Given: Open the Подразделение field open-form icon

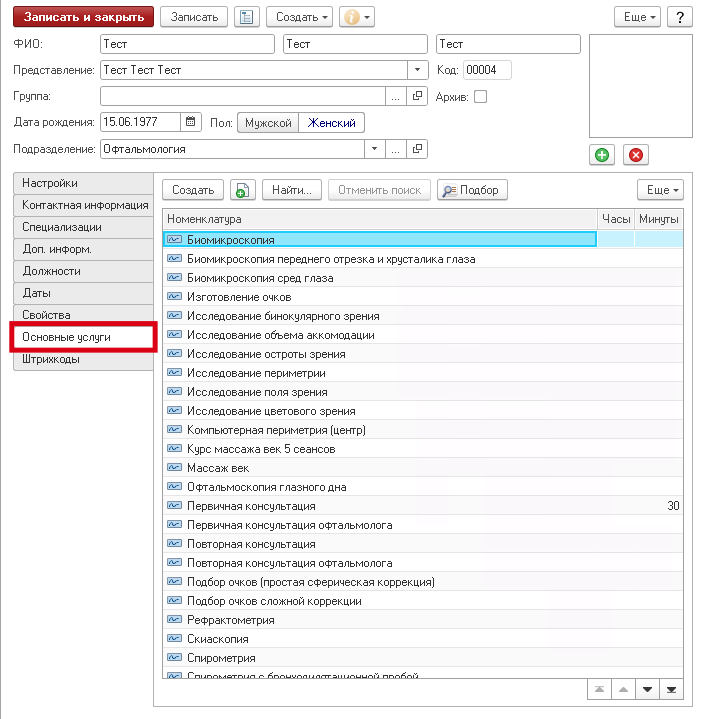Looking at the screenshot, I should click(x=417, y=149).
